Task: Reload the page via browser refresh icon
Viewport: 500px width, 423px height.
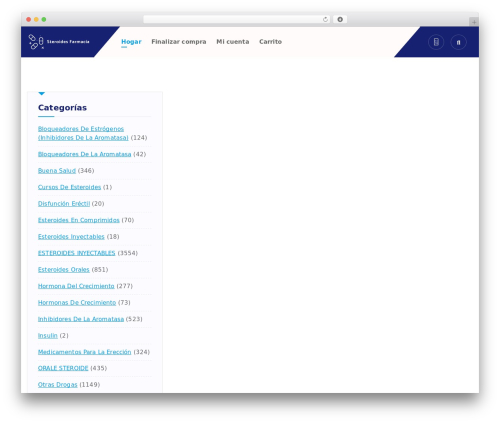Action: pos(325,19)
